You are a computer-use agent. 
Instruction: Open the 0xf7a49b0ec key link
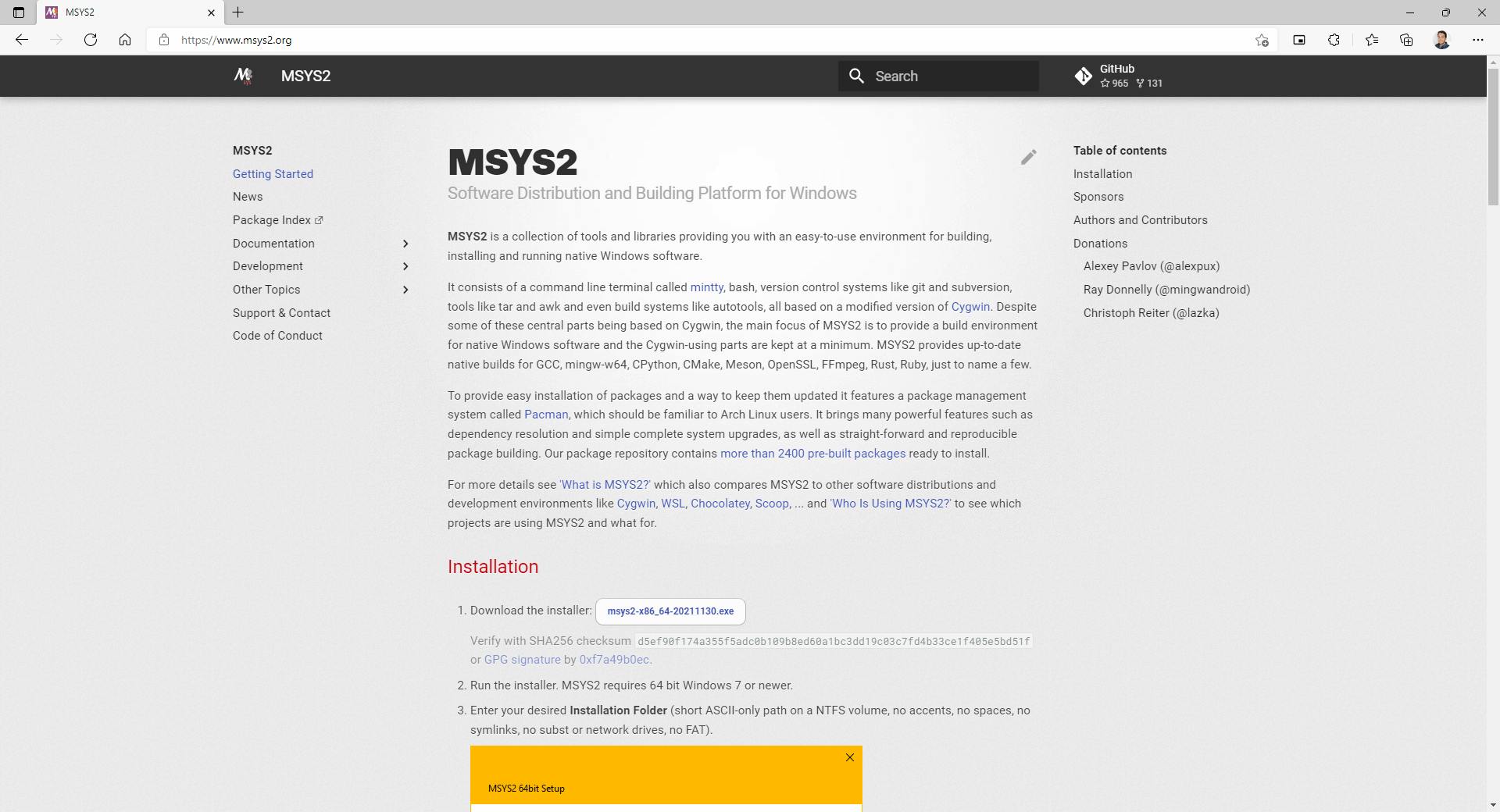point(614,660)
